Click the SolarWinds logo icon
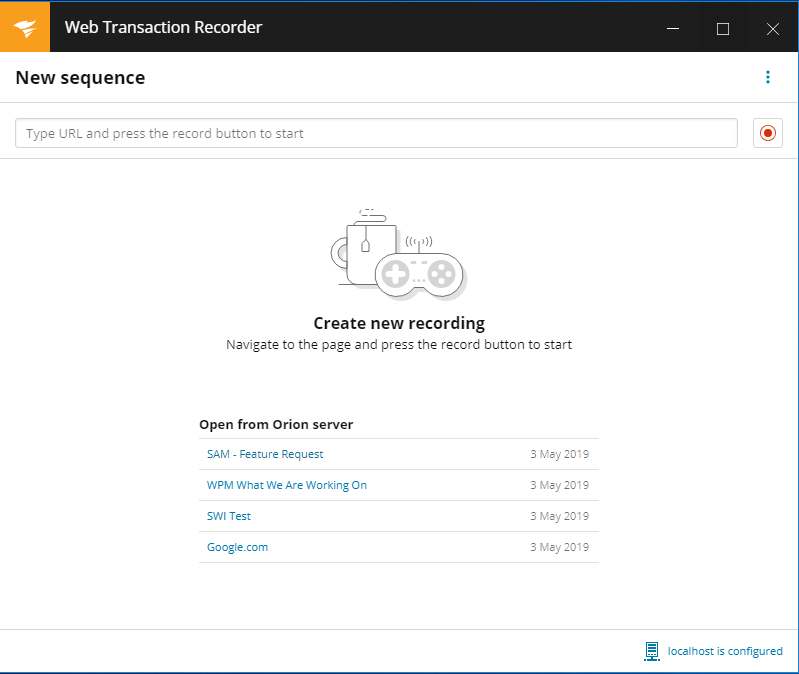This screenshot has width=799, height=674. (25, 27)
